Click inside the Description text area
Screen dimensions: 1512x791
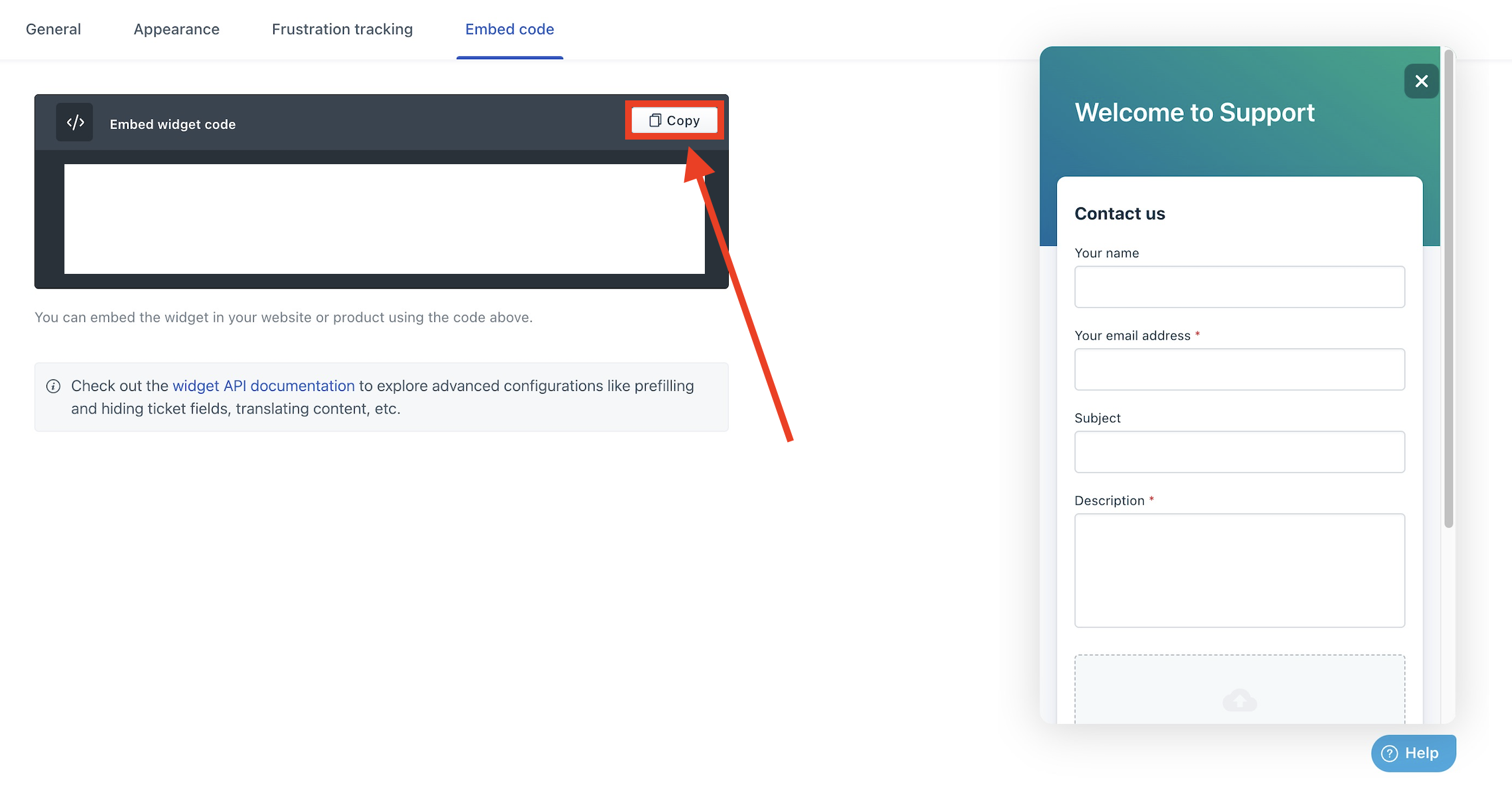click(x=1239, y=570)
